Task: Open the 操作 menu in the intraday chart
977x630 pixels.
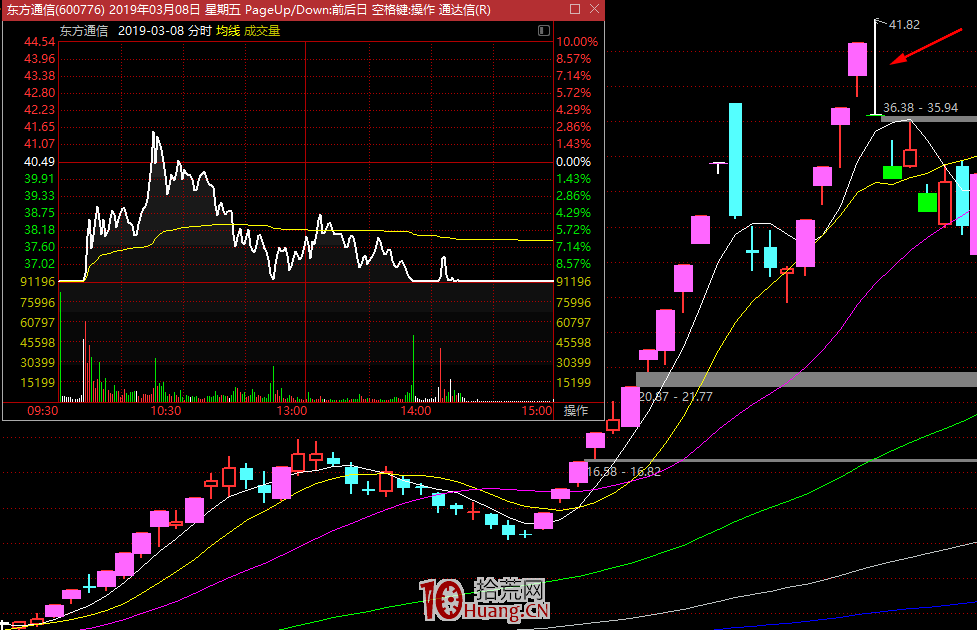Action: click(x=576, y=410)
